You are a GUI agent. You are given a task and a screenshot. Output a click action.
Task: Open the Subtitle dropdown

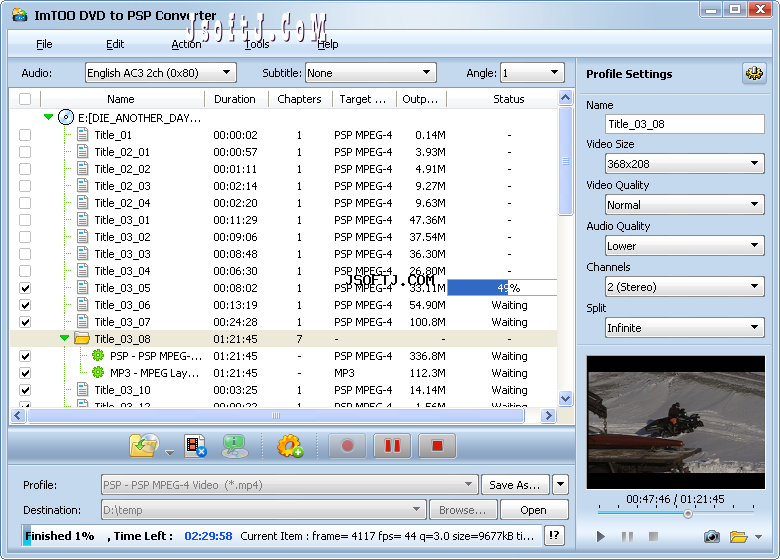pos(371,73)
